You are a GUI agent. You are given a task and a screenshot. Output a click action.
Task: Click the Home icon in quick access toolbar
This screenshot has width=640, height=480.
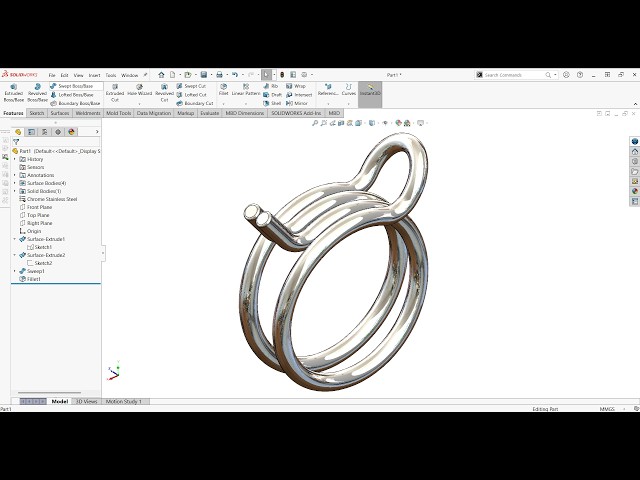[x=161, y=75]
